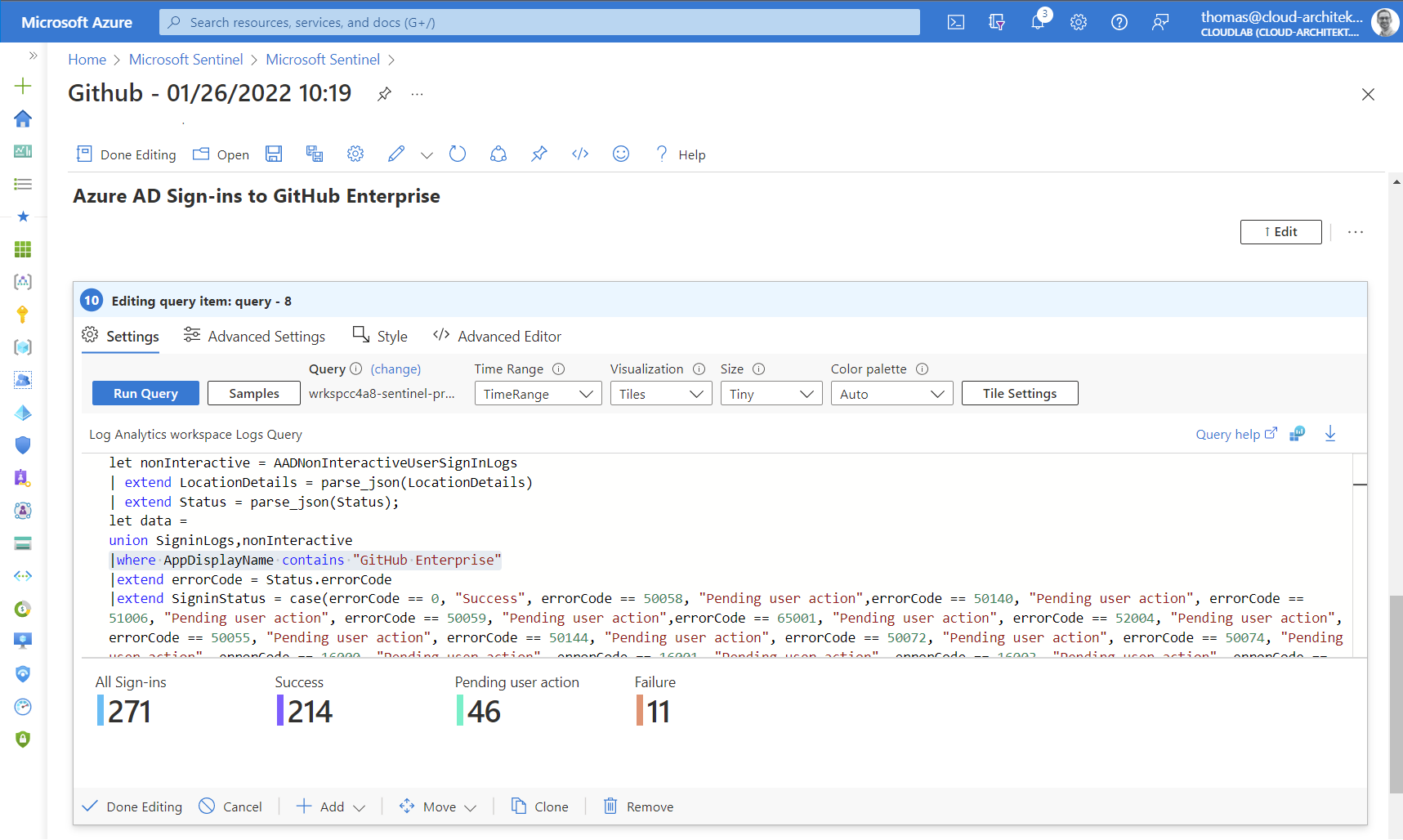Open the Color palette dropdown showing Auto
Viewport: 1403px width, 840px height.
(x=891, y=394)
